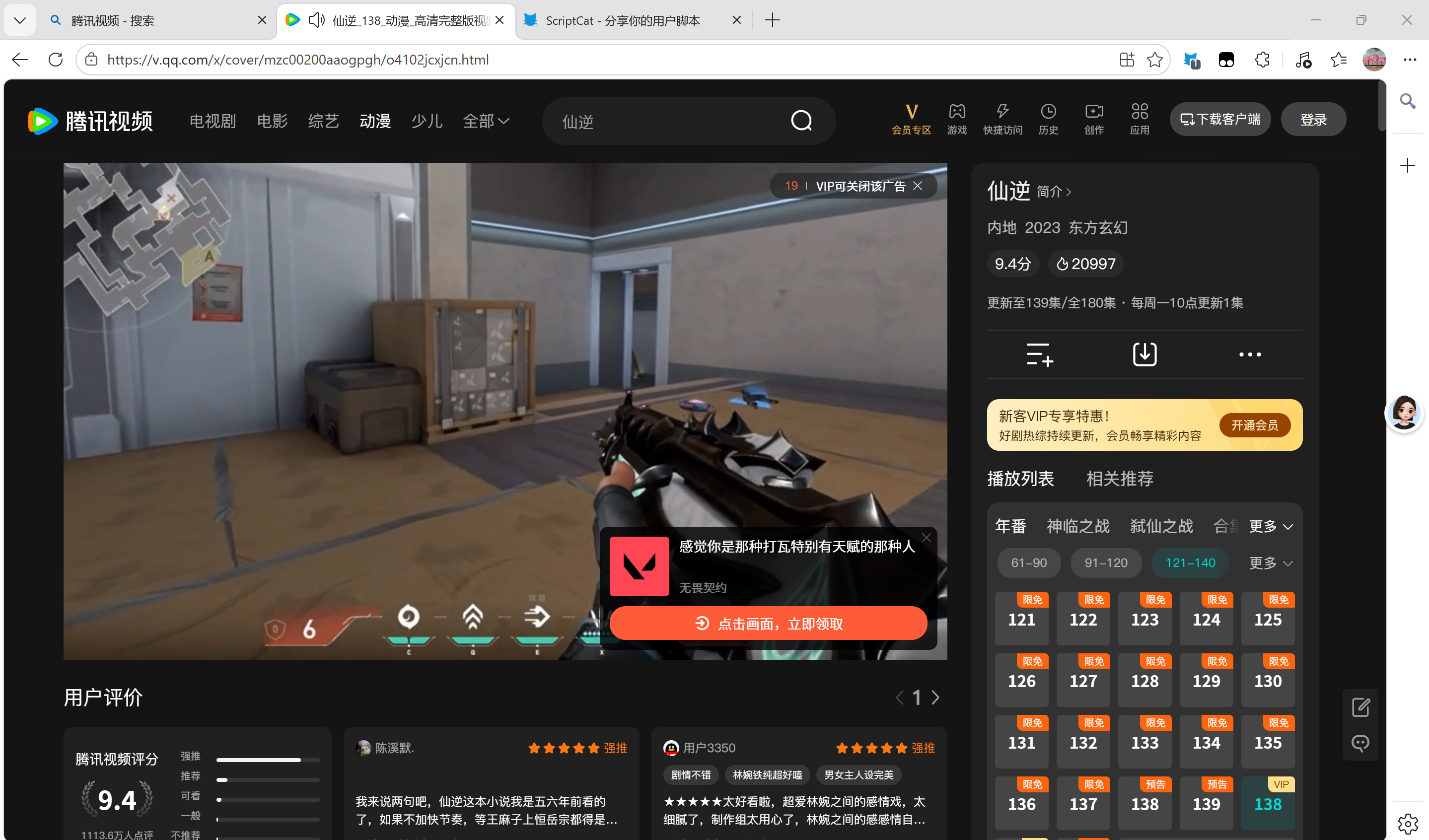Screen dimensions: 1429x840
Task: Close the VIP ad skip banner
Action: tap(918, 186)
